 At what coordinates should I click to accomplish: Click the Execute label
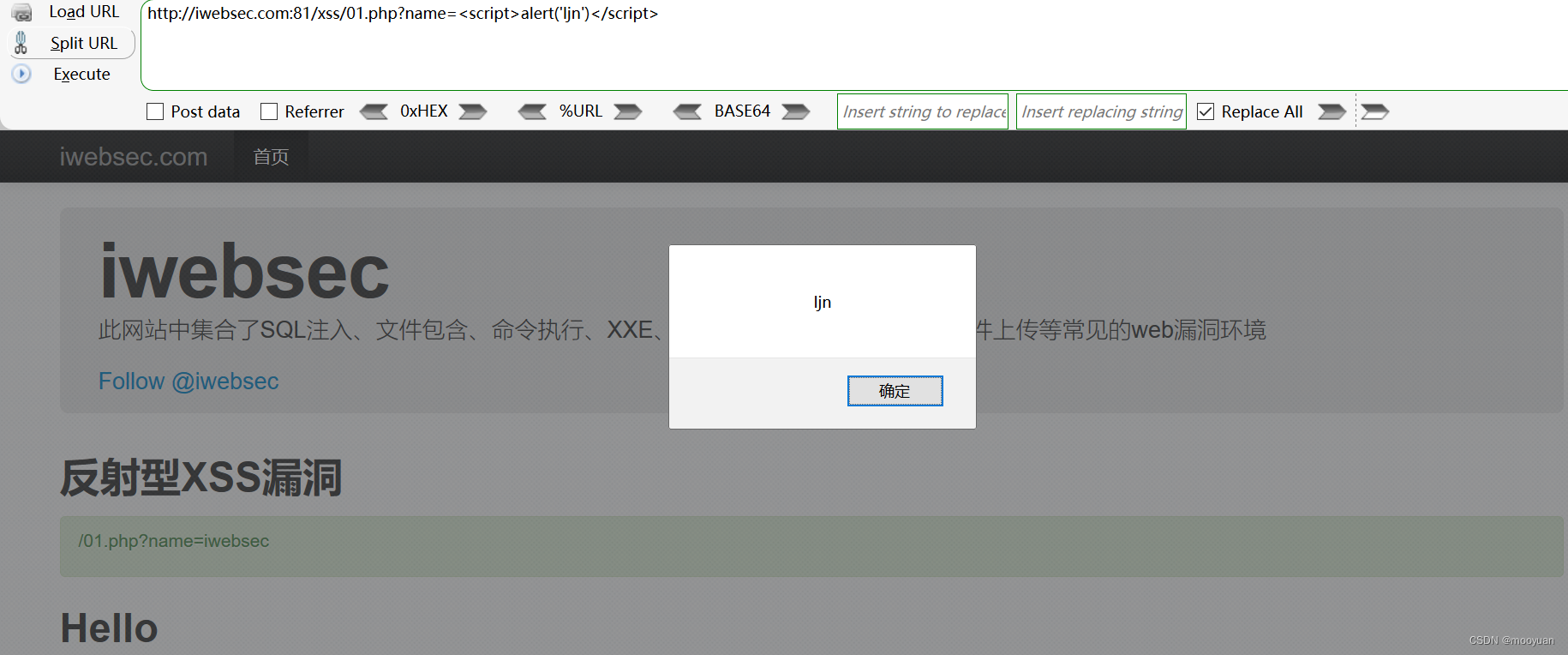81,74
